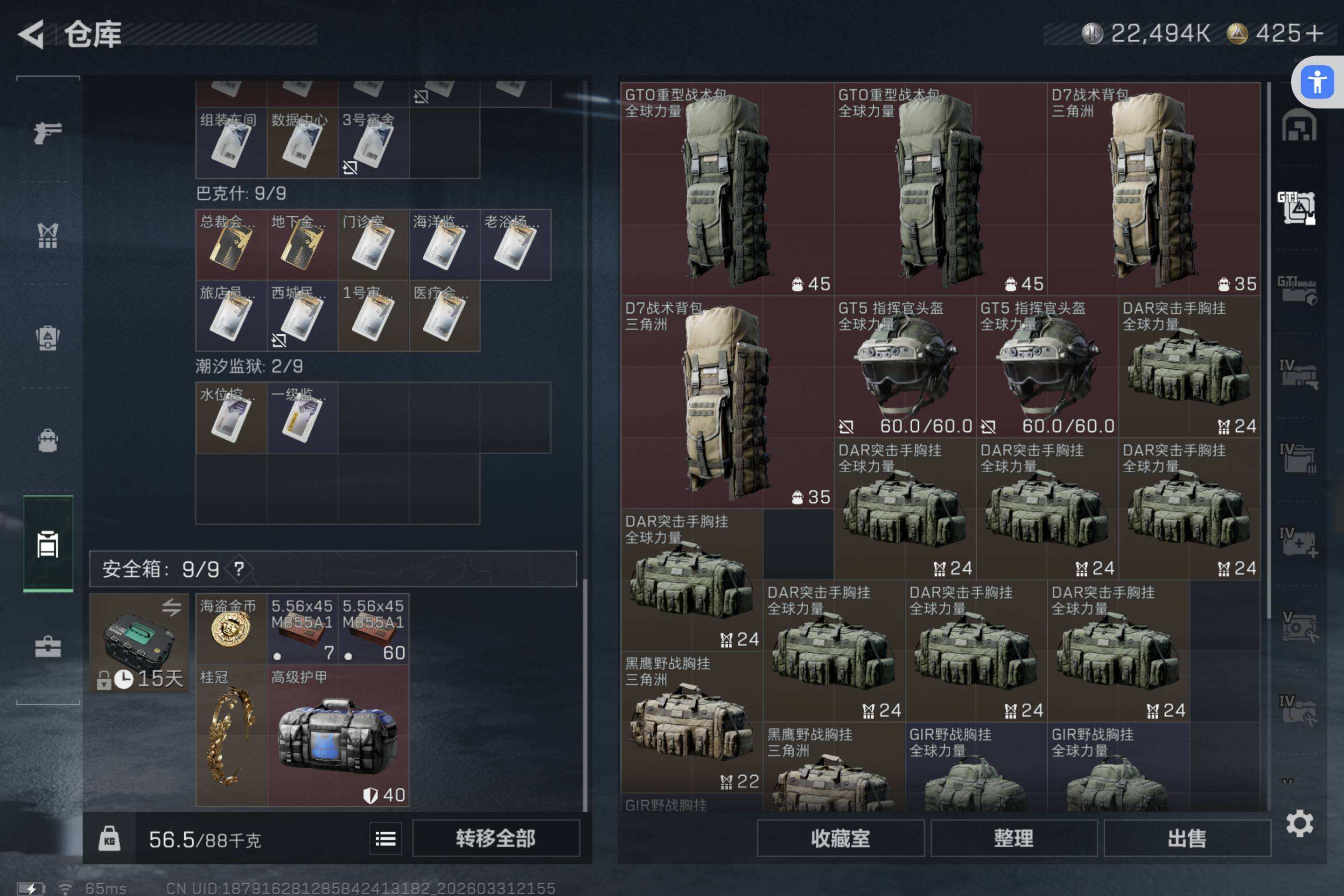Select the 海盗金币 item in safe box
The image size is (1344, 896).
click(231, 629)
